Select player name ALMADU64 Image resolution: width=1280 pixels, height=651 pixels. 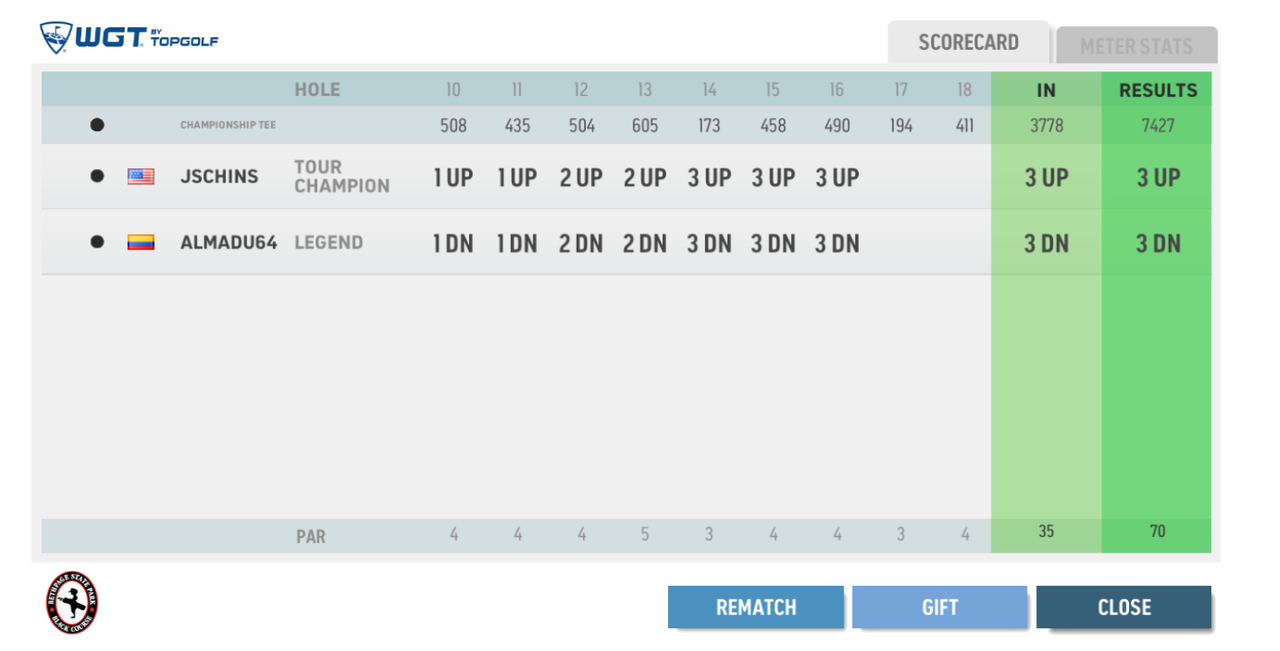(229, 242)
